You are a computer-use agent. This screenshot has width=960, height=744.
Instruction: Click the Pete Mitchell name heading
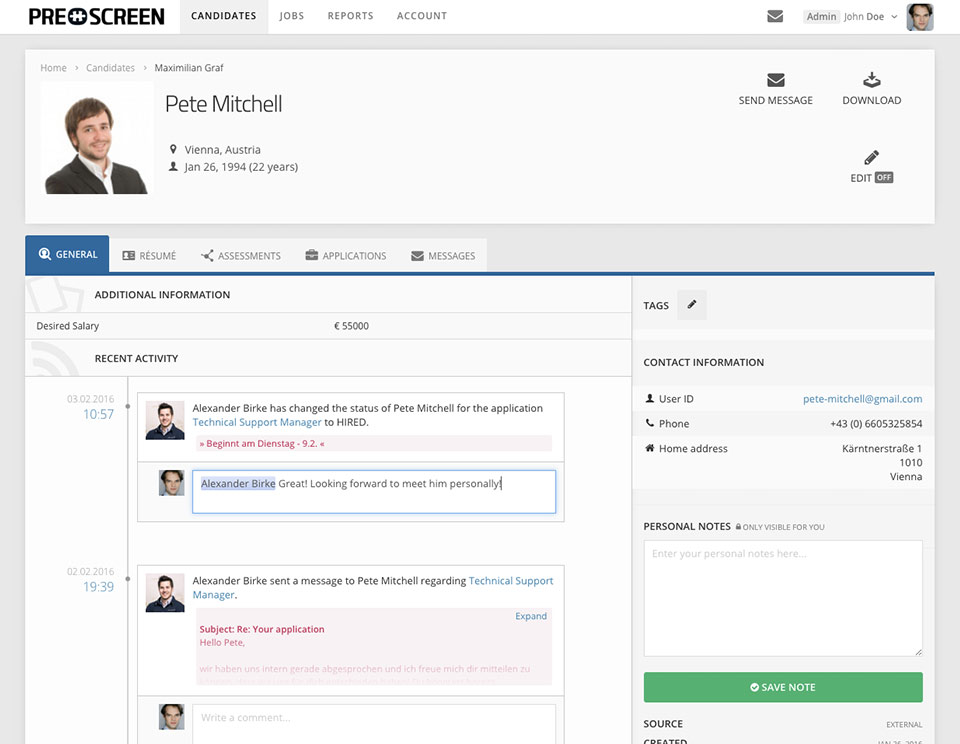pyautogui.click(x=223, y=104)
